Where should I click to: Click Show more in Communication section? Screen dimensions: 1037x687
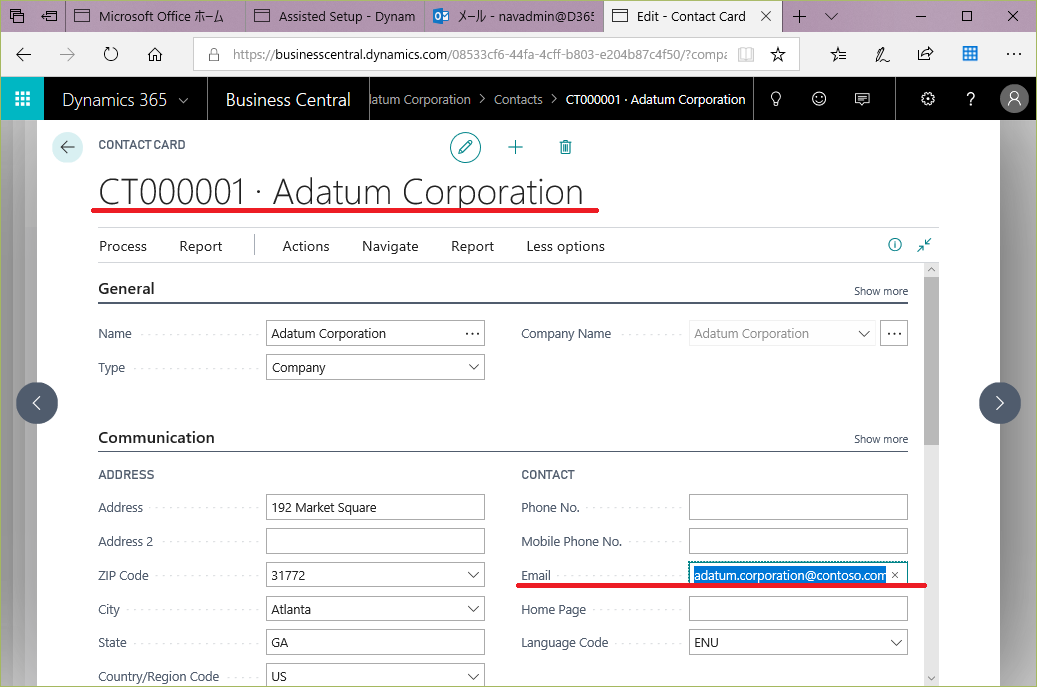(x=881, y=439)
